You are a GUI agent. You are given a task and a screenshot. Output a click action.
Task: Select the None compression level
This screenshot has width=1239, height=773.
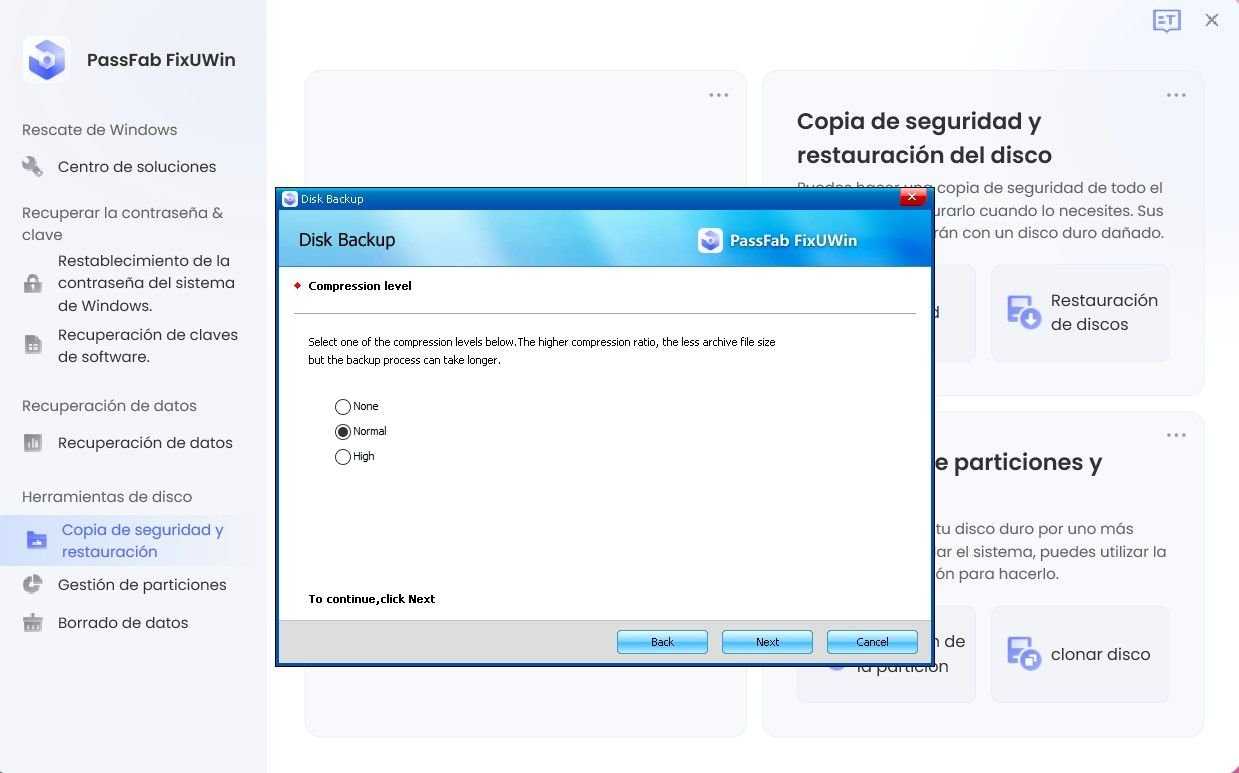coord(343,406)
